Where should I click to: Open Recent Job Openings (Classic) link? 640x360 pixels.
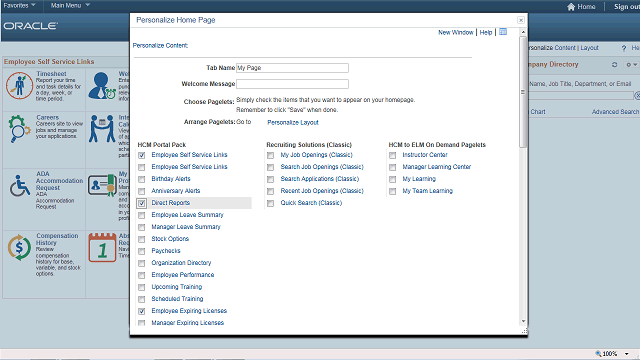322,191
